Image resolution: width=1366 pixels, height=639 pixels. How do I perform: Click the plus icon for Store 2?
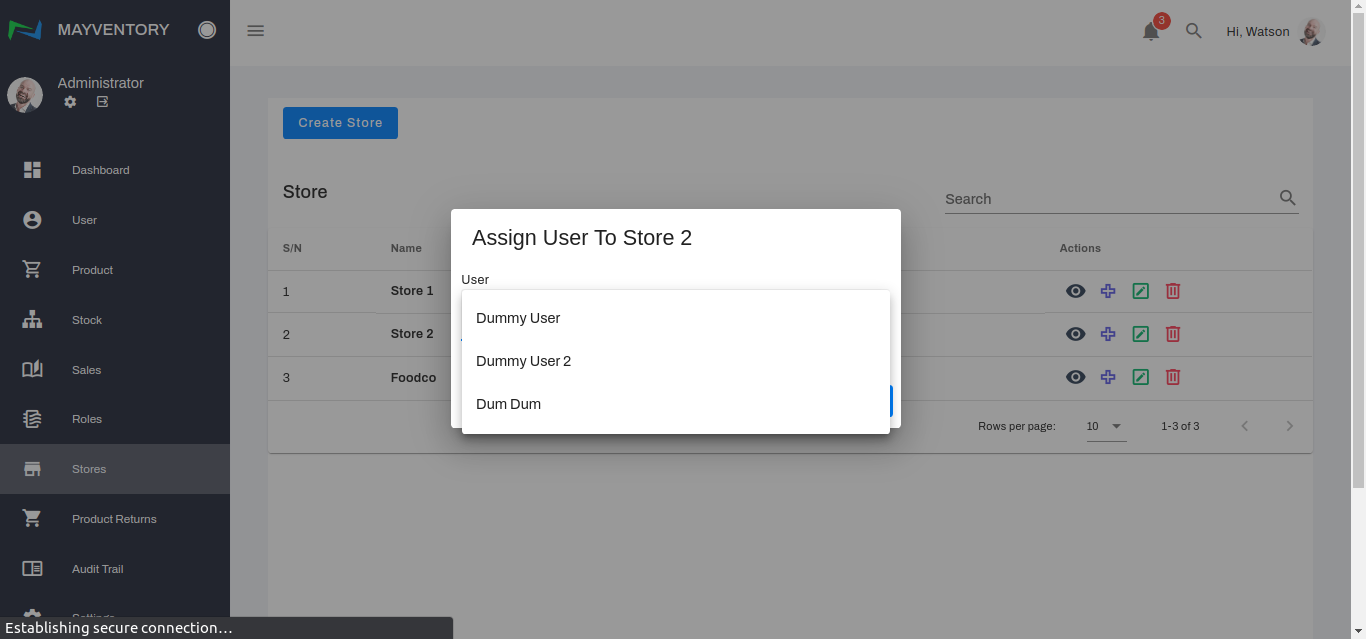[x=1108, y=334]
